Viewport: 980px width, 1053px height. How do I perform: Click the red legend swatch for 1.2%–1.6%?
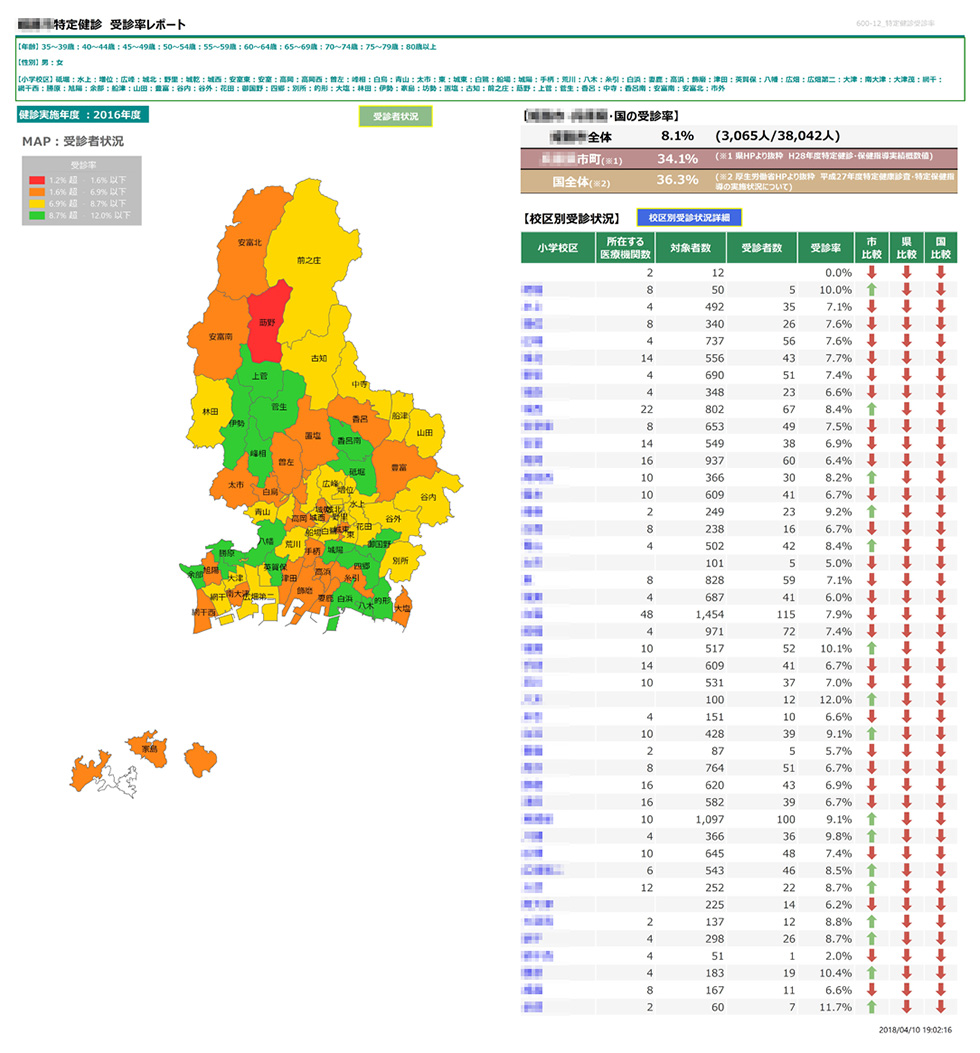[x=37, y=180]
